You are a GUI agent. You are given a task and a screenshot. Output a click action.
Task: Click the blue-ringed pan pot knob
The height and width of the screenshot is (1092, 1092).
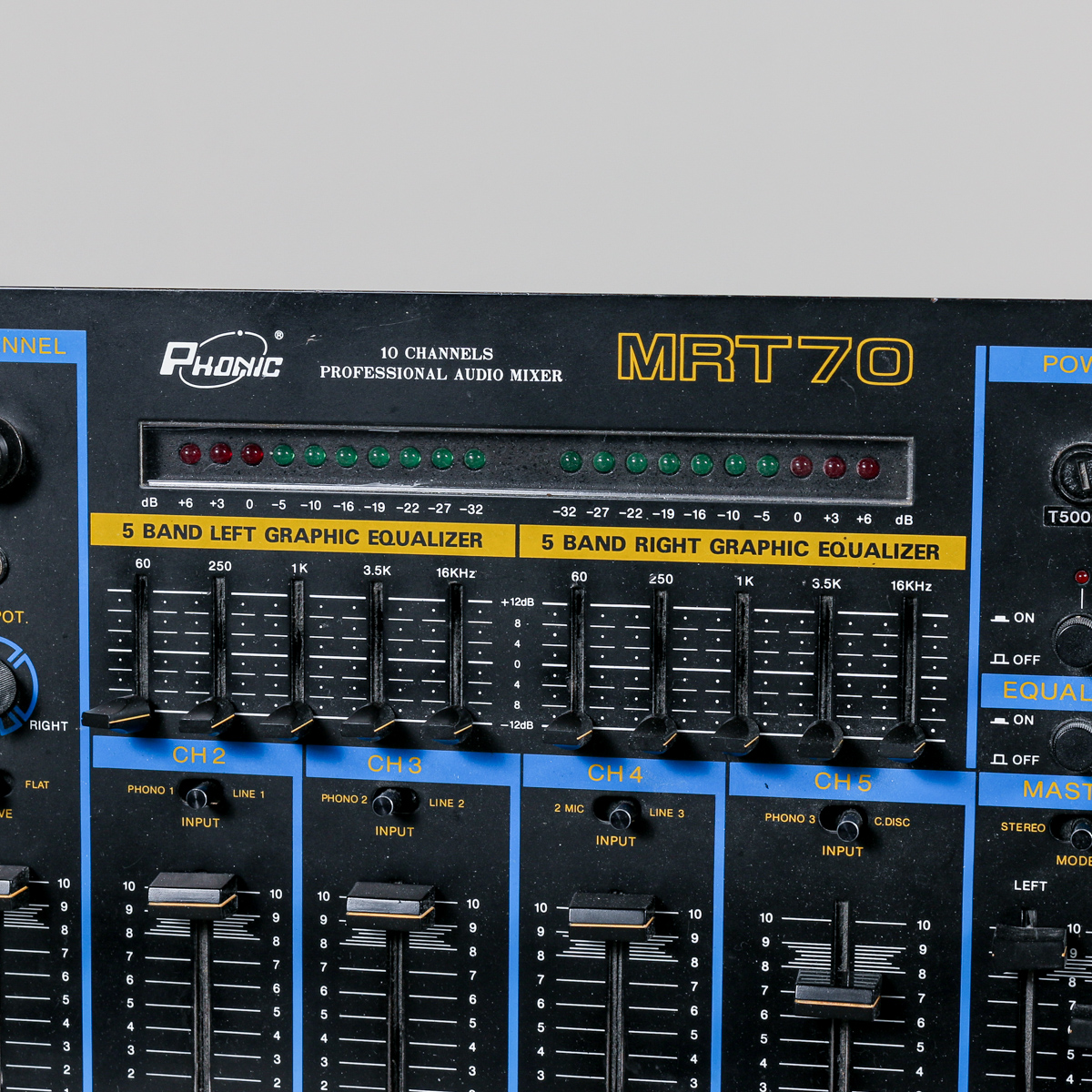coord(9,685)
